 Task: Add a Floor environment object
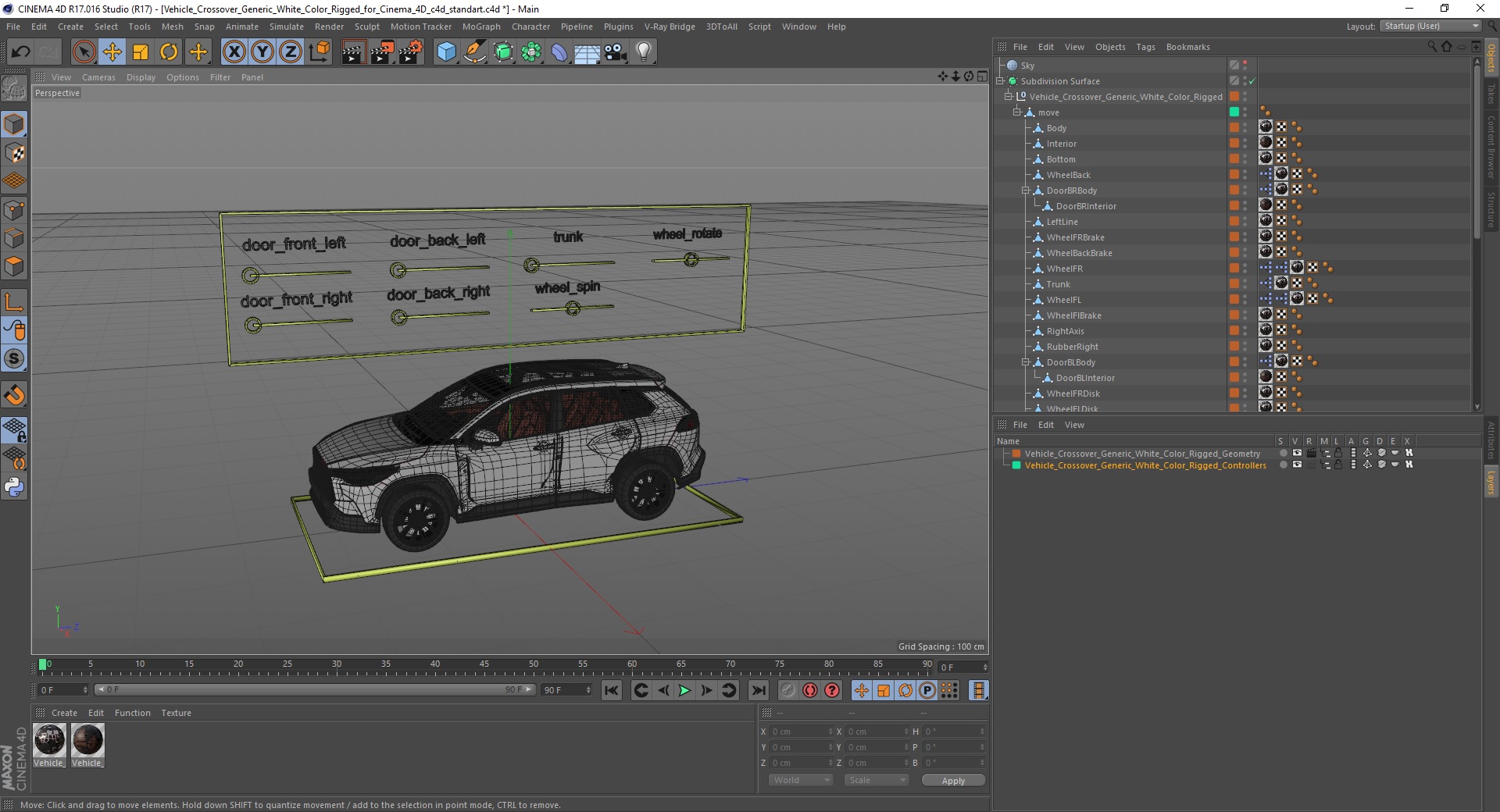(x=587, y=52)
